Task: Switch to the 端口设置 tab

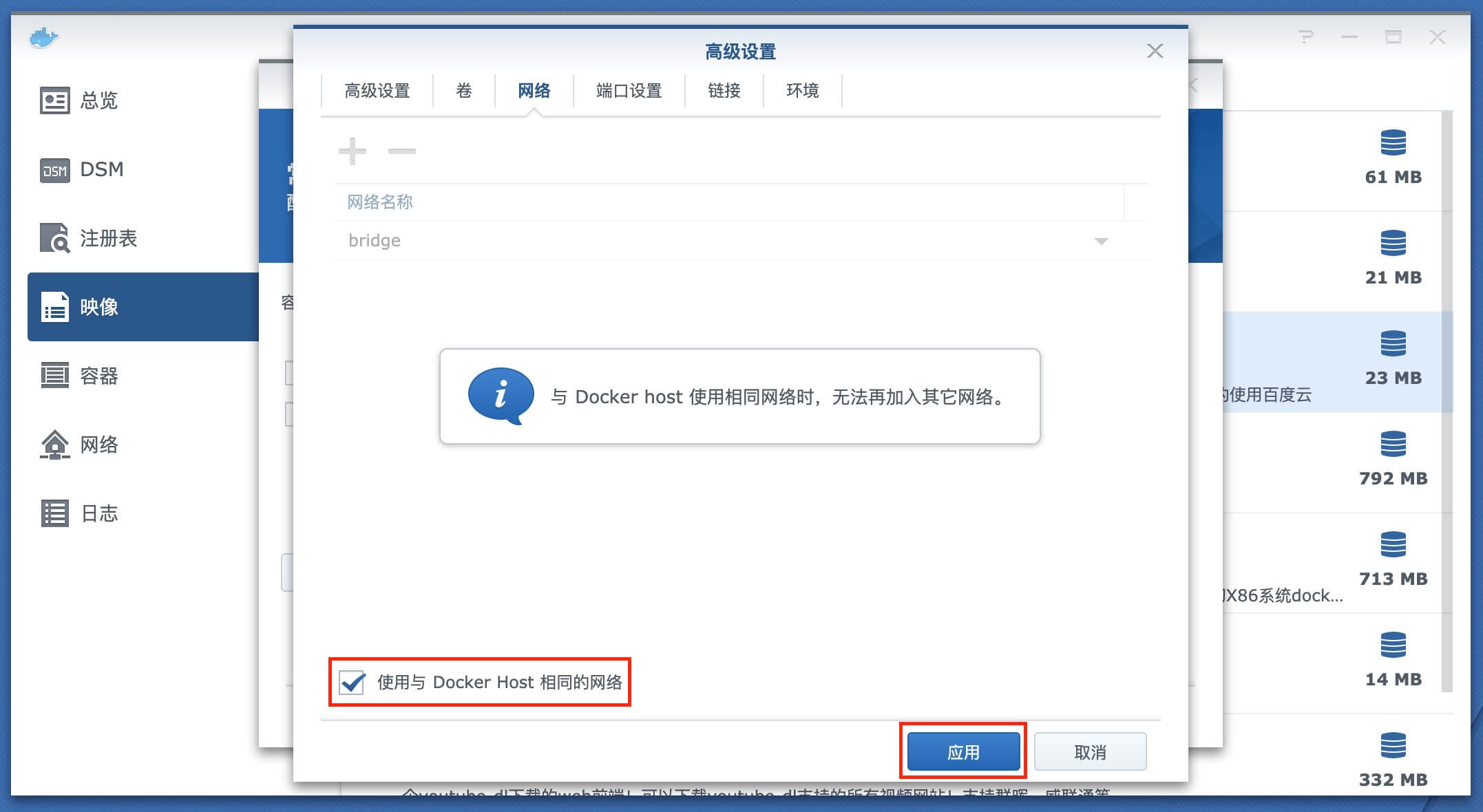Action: click(x=629, y=91)
